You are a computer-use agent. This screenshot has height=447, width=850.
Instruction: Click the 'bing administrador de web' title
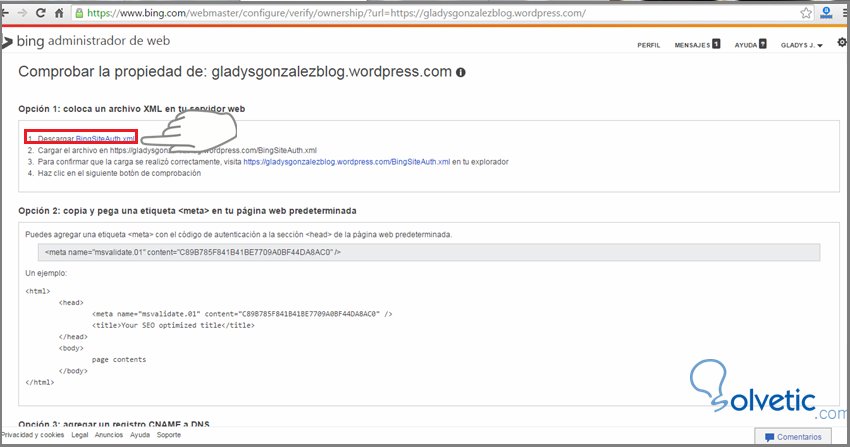[93, 41]
